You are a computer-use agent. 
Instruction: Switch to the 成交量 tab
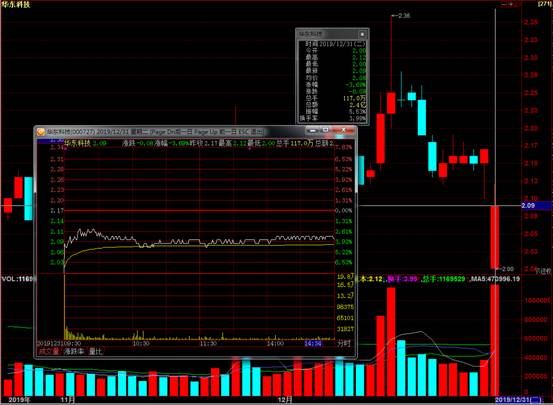click(49, 351)
